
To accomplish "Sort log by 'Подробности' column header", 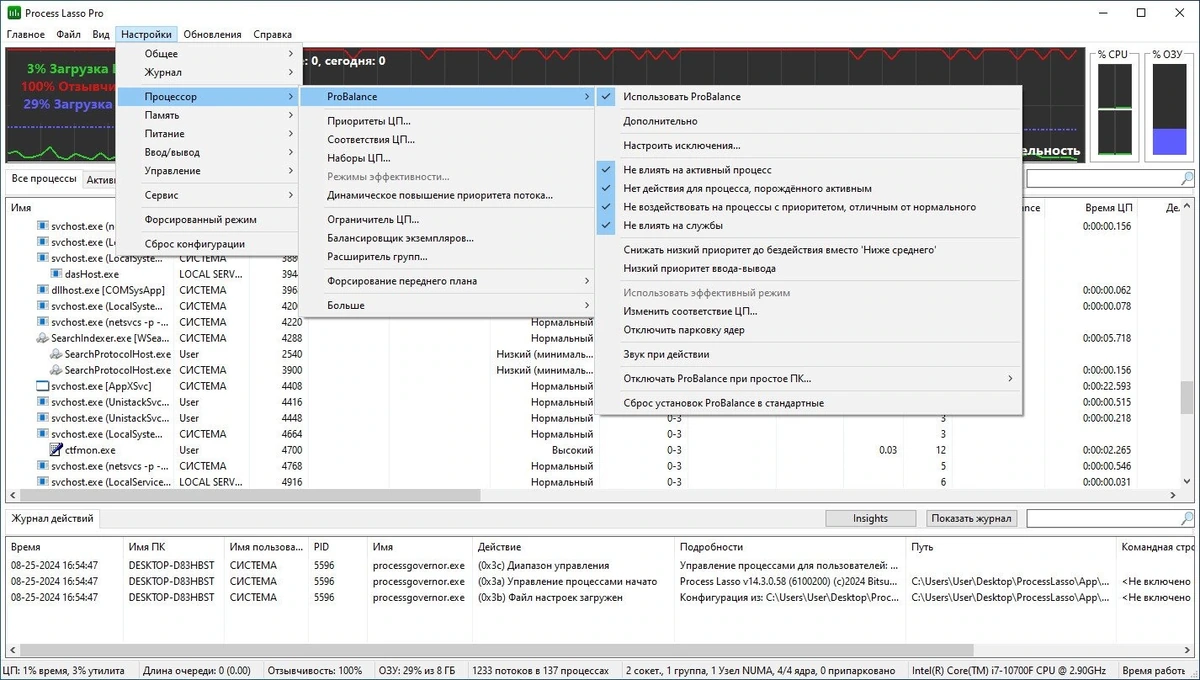I will 789,547.
